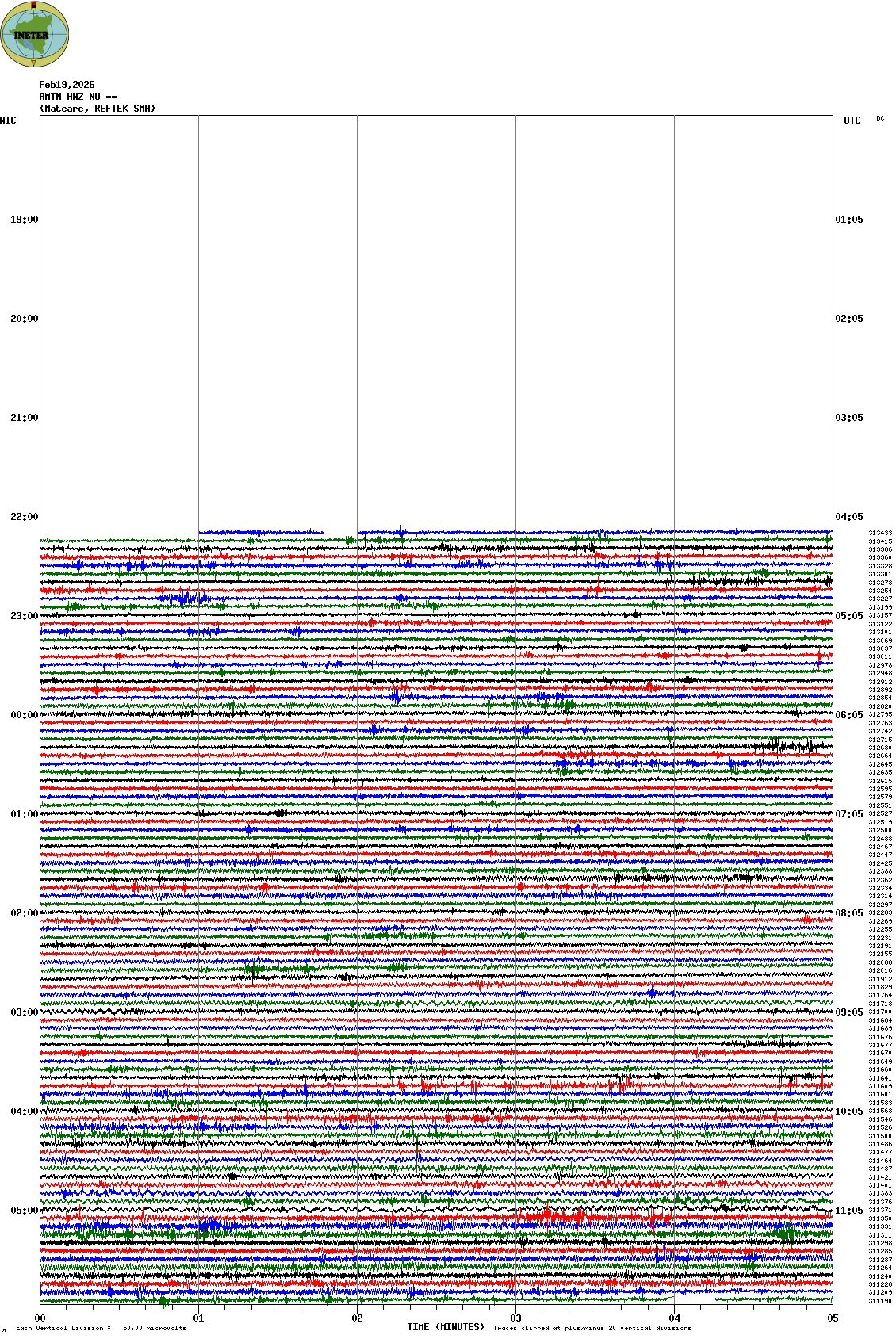Screen dimensions: 896x1339
Task: Click the Each Vertical Division scale note
Action: pos(101,1328)
